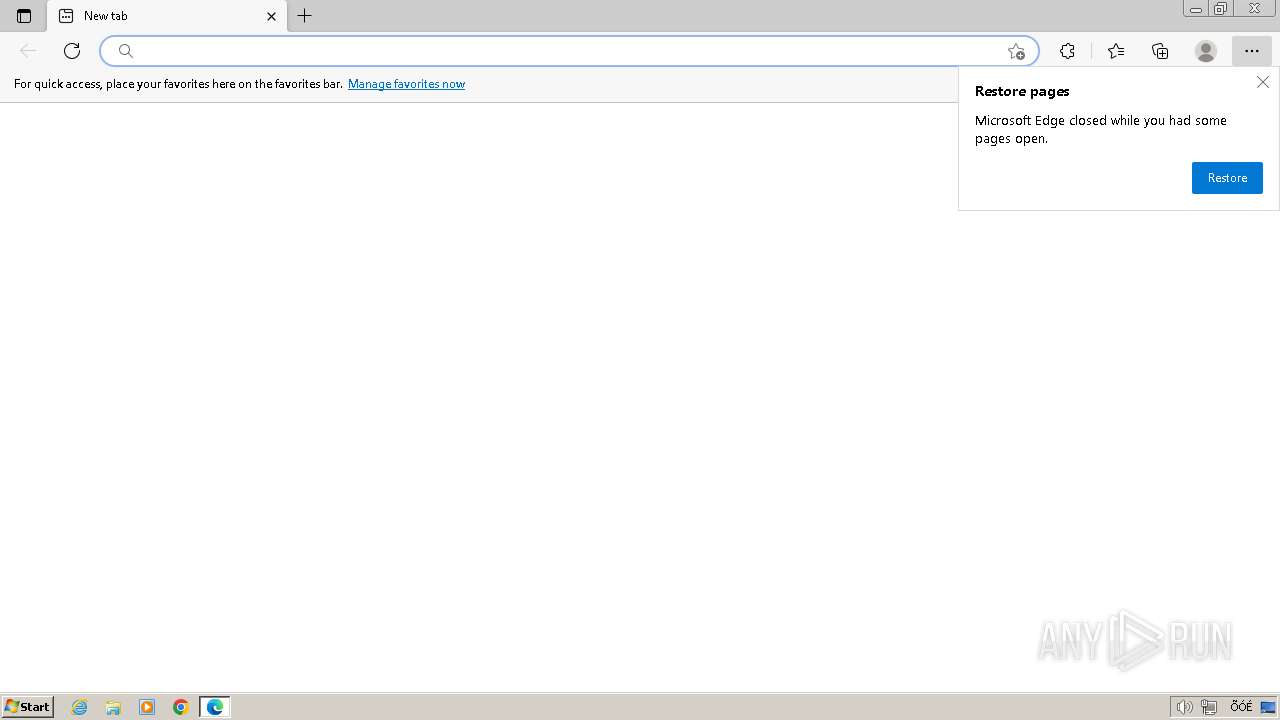This screenshot has height=720, width=1280.
Task: Launch Google Chrome from taskbar
Action: tap(181, 707)
